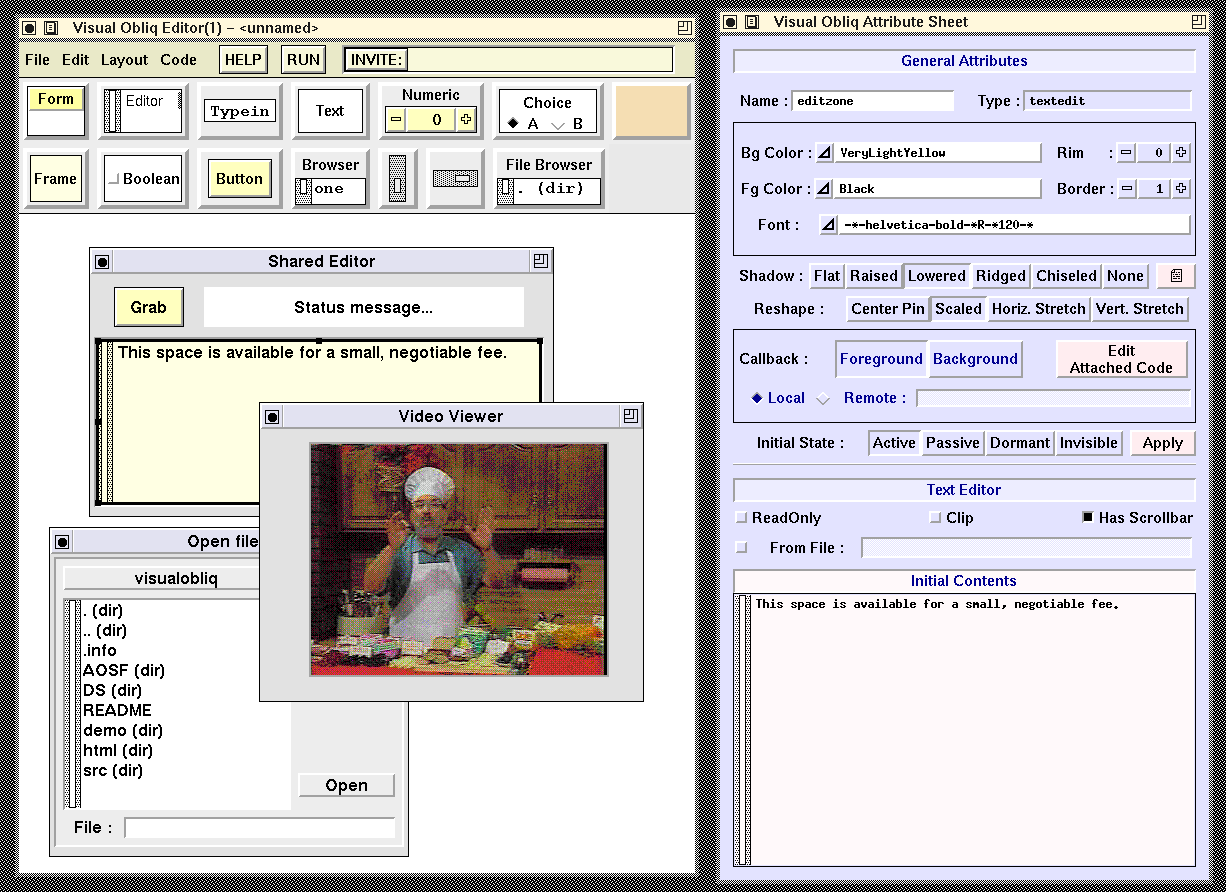Select the vertical scrollbar widget in the palette
Image resolution: width=1226 pixels, height=892 pixels.
pos(398,179)
